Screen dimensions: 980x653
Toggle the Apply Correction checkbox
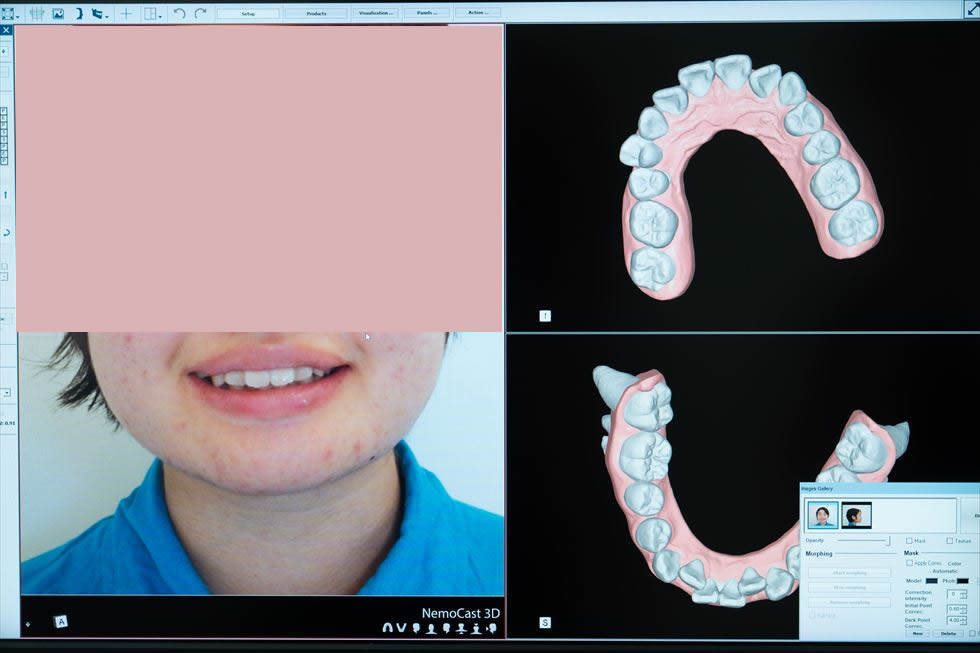pos(909,563)
